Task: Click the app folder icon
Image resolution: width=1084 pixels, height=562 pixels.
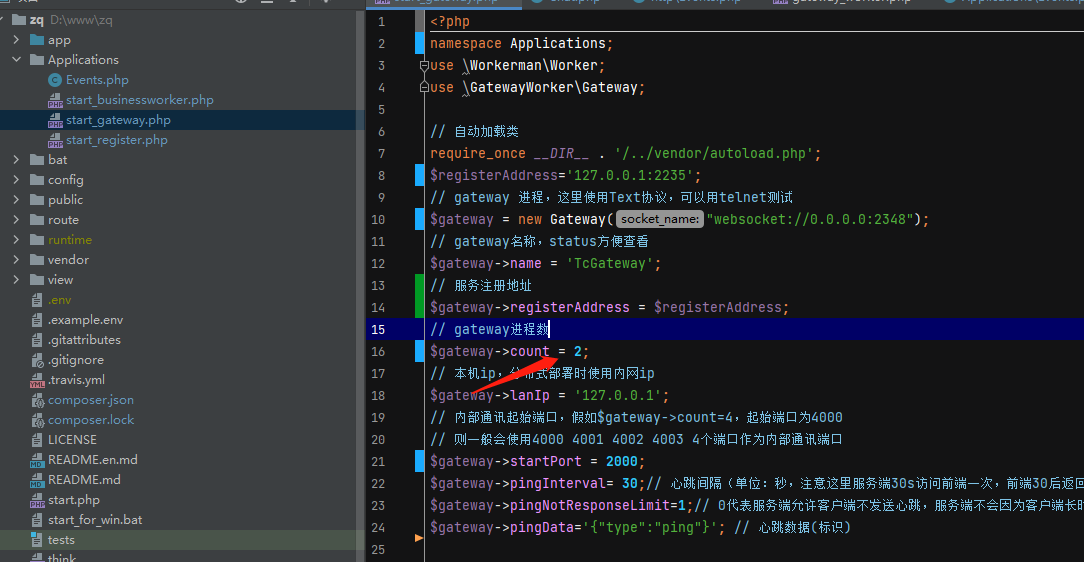Action: [37, 40]
